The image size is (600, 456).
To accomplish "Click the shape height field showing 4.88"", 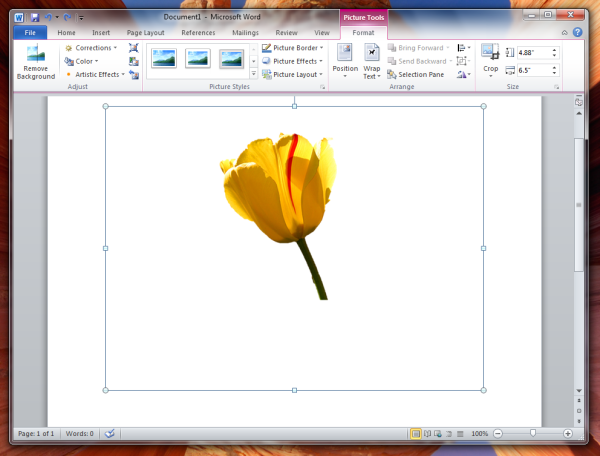I will 534,52.
